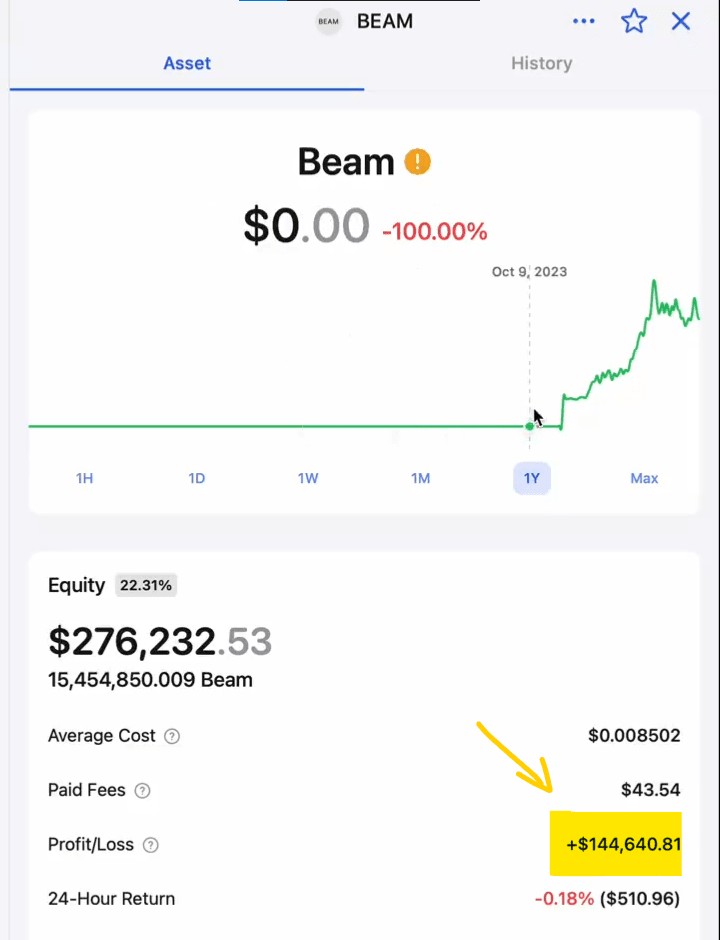
Task: Click the BEAM logo icon in header
Action: tap(328, 21)
